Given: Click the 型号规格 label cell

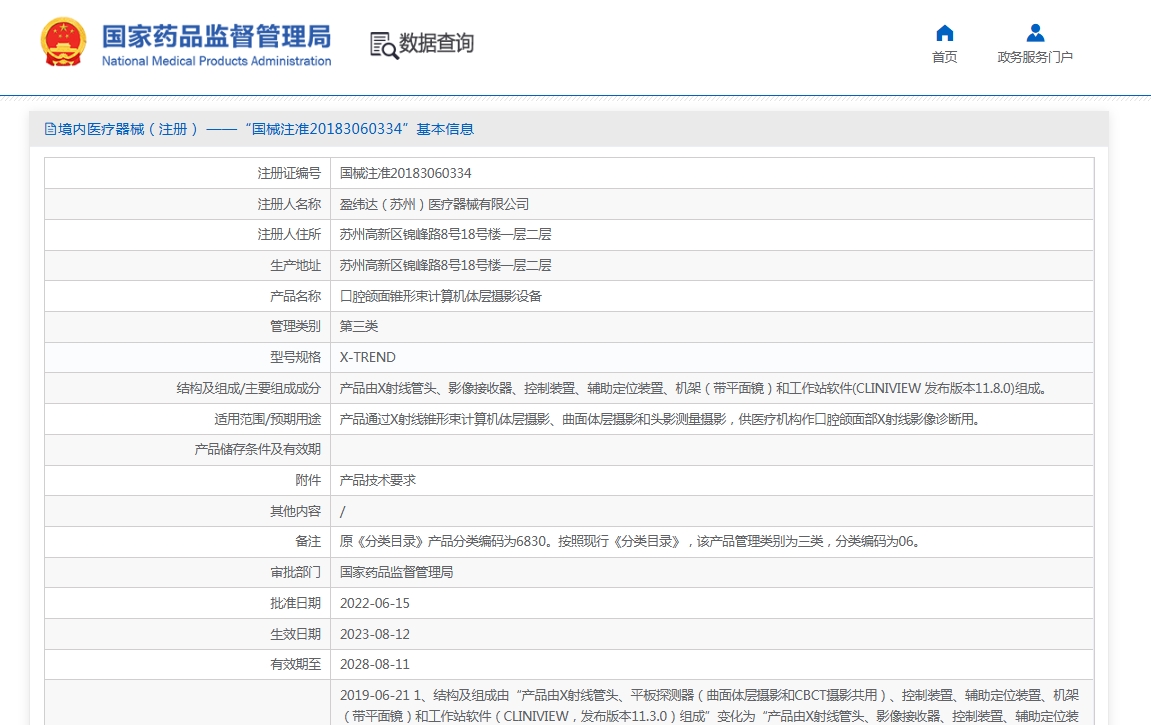Looking at the screenshot, I should [188, 357].
